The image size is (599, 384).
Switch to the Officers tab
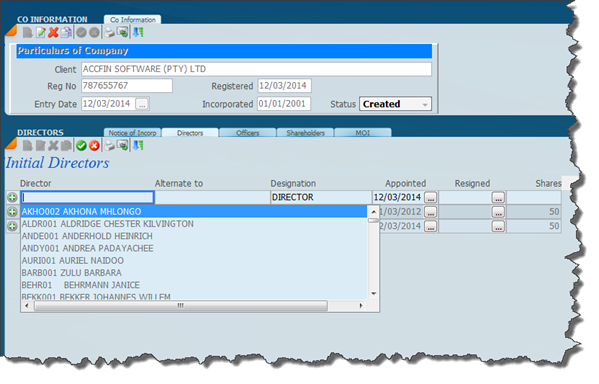[x=247, y=133]
